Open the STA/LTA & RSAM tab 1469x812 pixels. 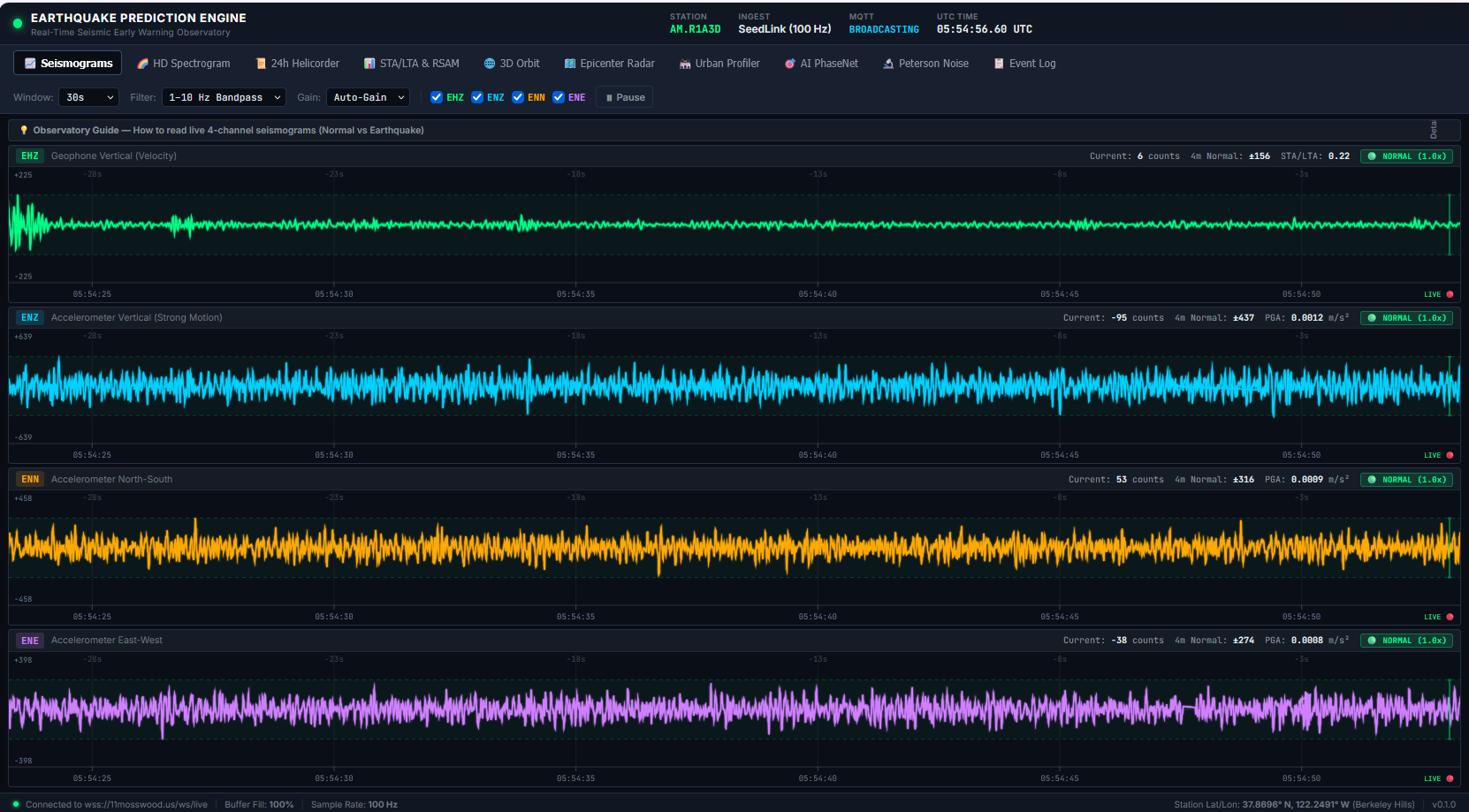pyautogui.click(x=412, y=64)
